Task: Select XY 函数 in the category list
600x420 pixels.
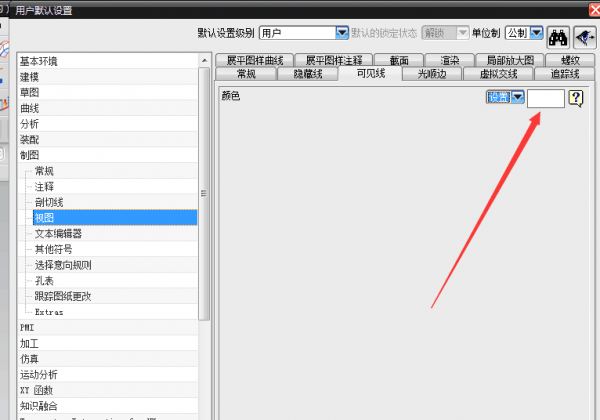Action: (108, 391)
